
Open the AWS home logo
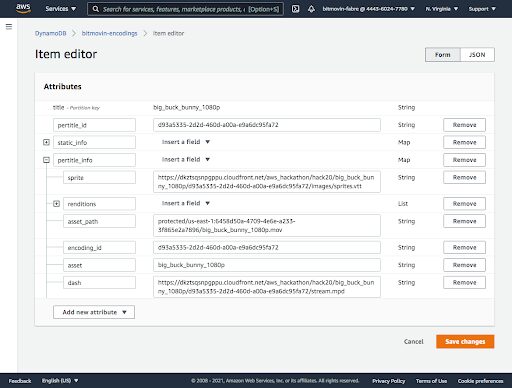[23, 9]
